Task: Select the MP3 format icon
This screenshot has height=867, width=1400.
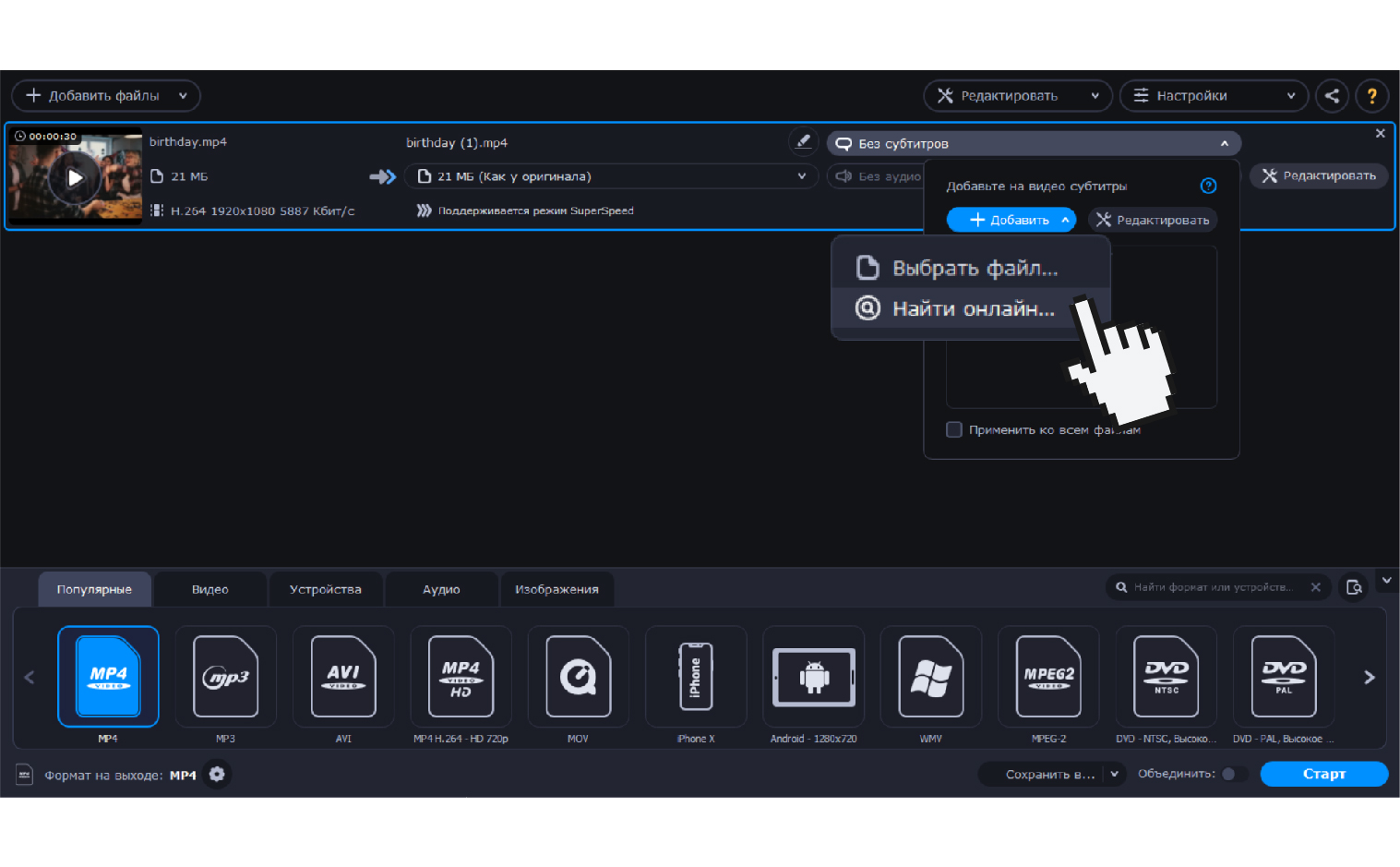Action: (225, 677)
